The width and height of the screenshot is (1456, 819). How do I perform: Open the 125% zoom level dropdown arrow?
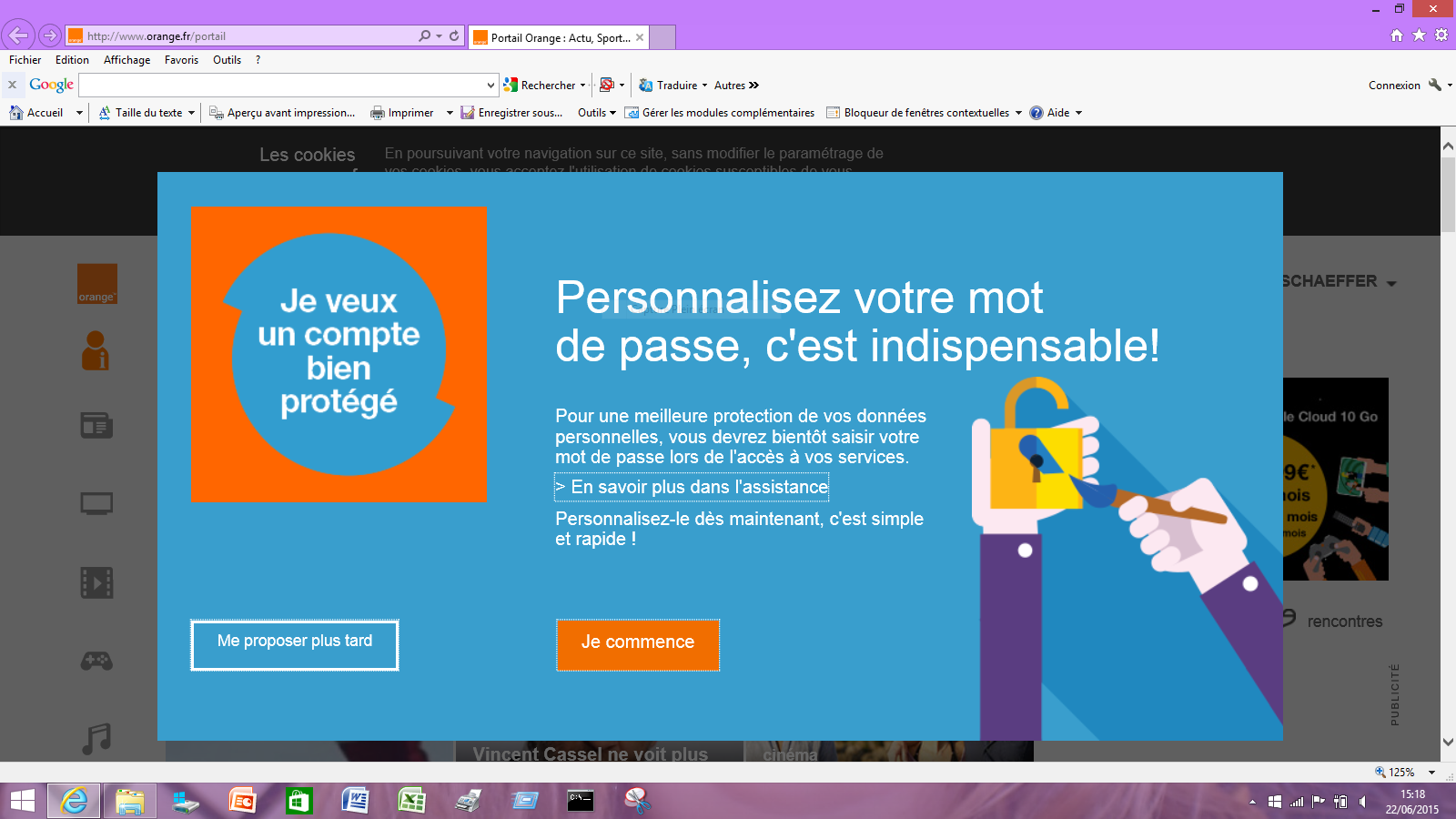coord(1431,773)
